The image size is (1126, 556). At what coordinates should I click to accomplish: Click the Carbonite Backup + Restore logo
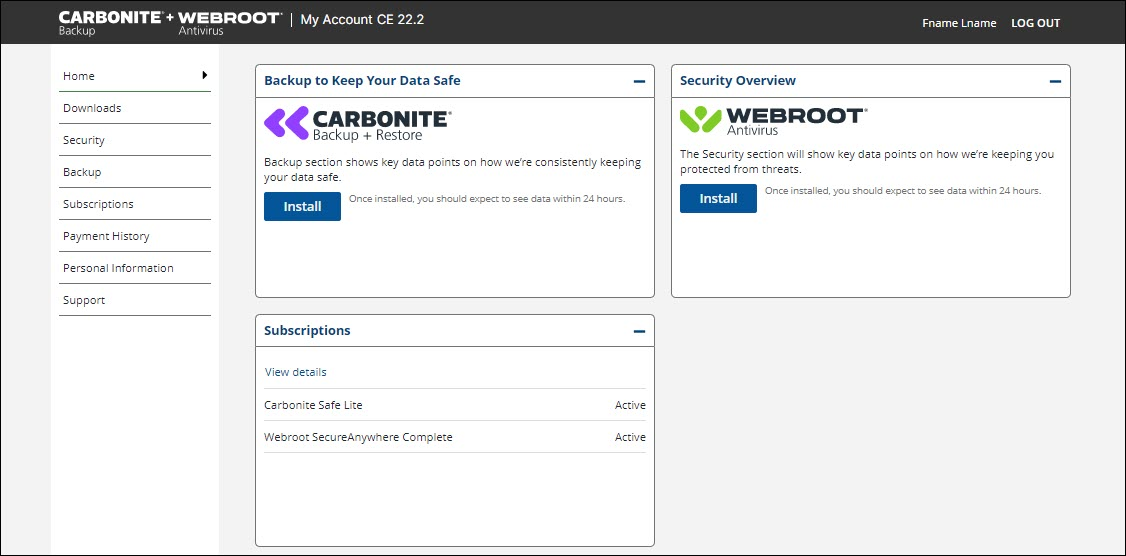point(358,124)
